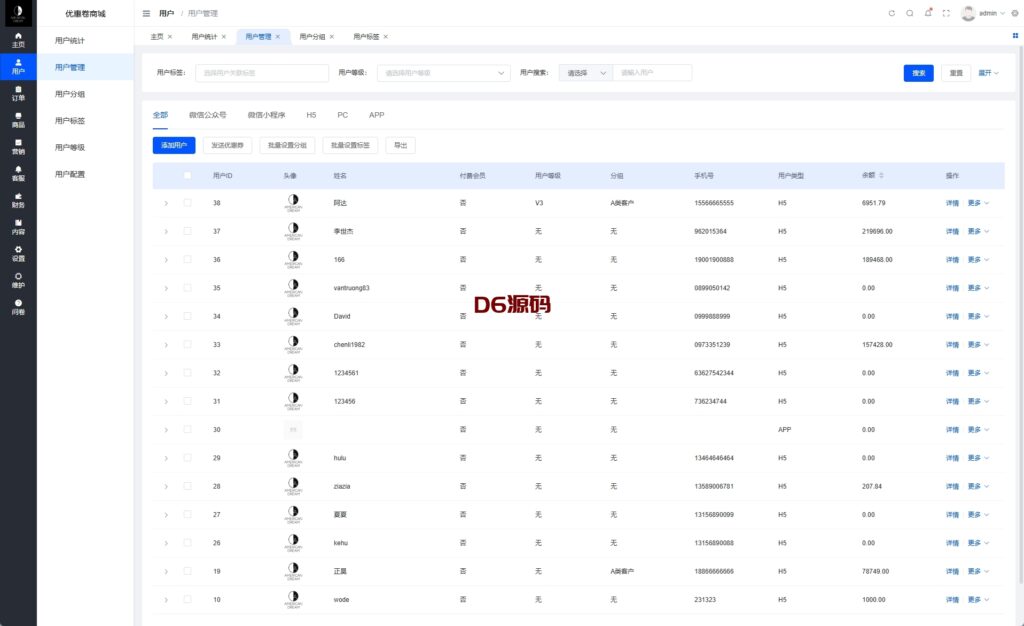The image size is (1024, 626).
Task: Close the 主页 tab with its x
Action: [x=170, y=37]
